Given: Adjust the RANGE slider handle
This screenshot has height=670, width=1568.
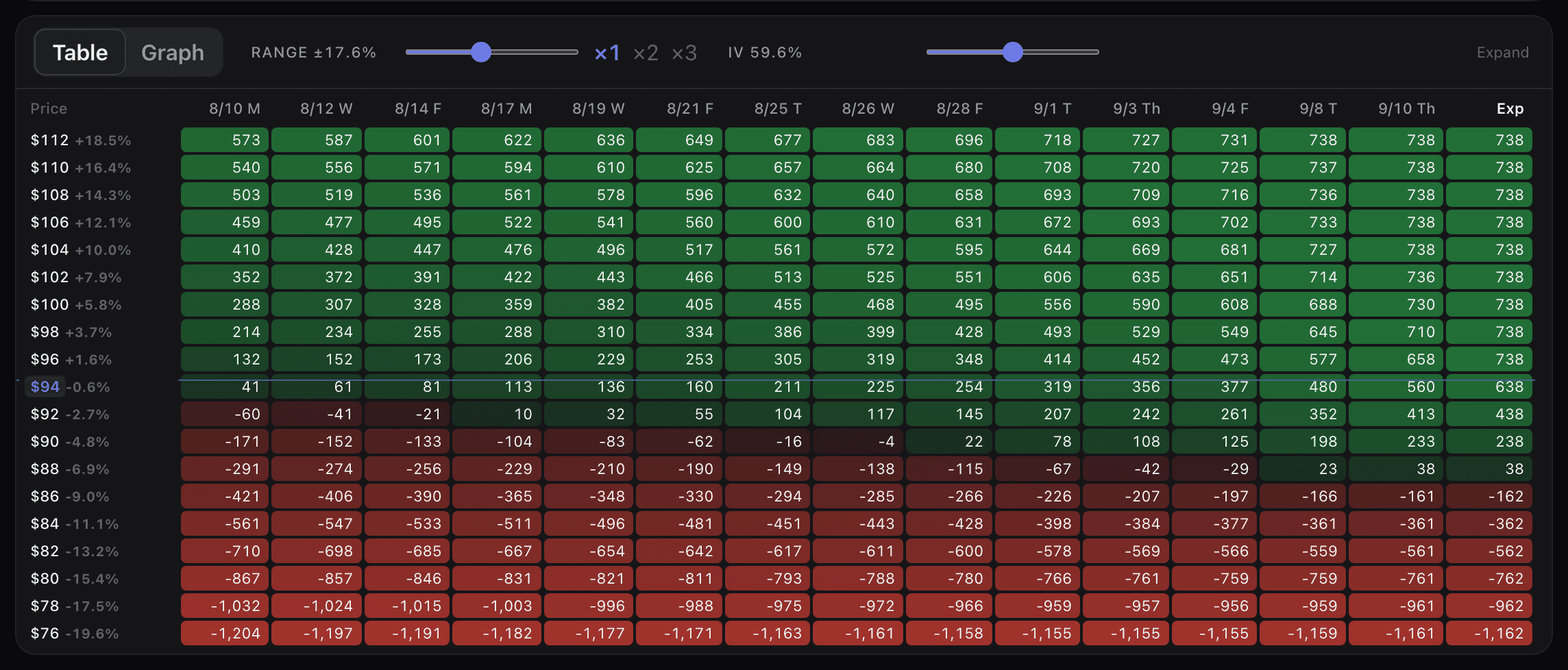Looking at the screenshot, I should (481, 52).
